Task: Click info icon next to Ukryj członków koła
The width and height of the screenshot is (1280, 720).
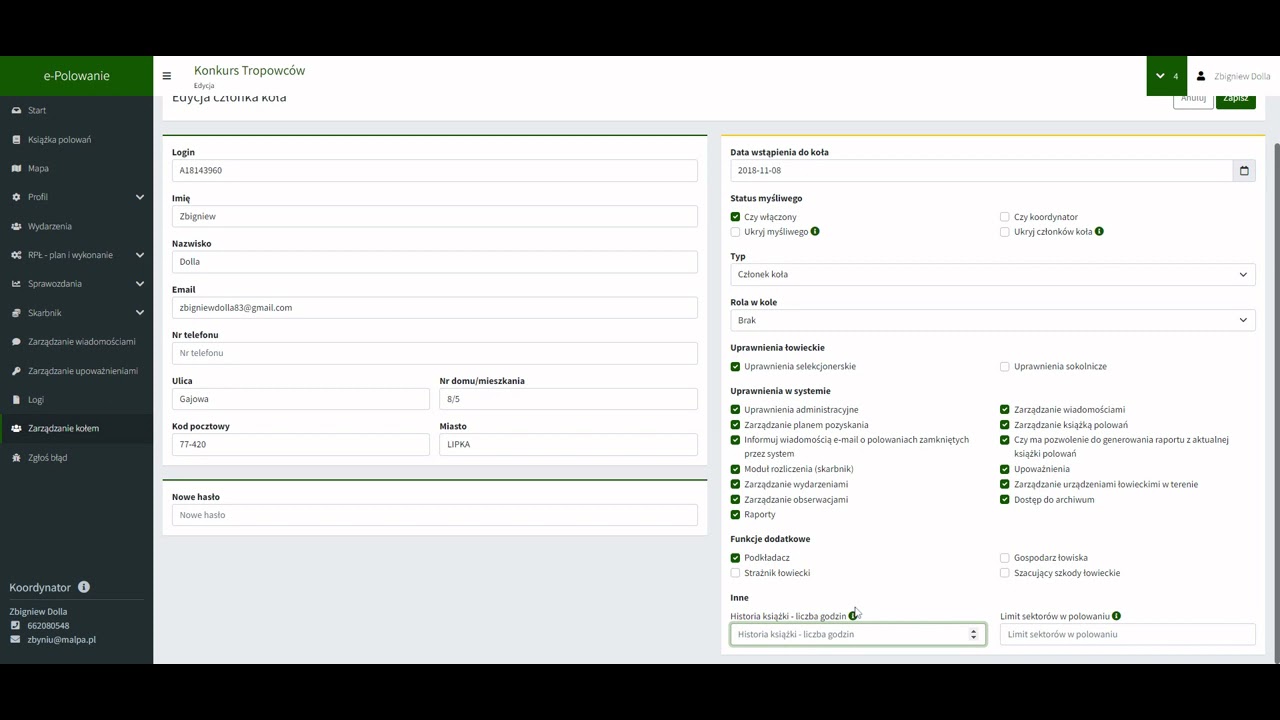Action: (1099, 232)
